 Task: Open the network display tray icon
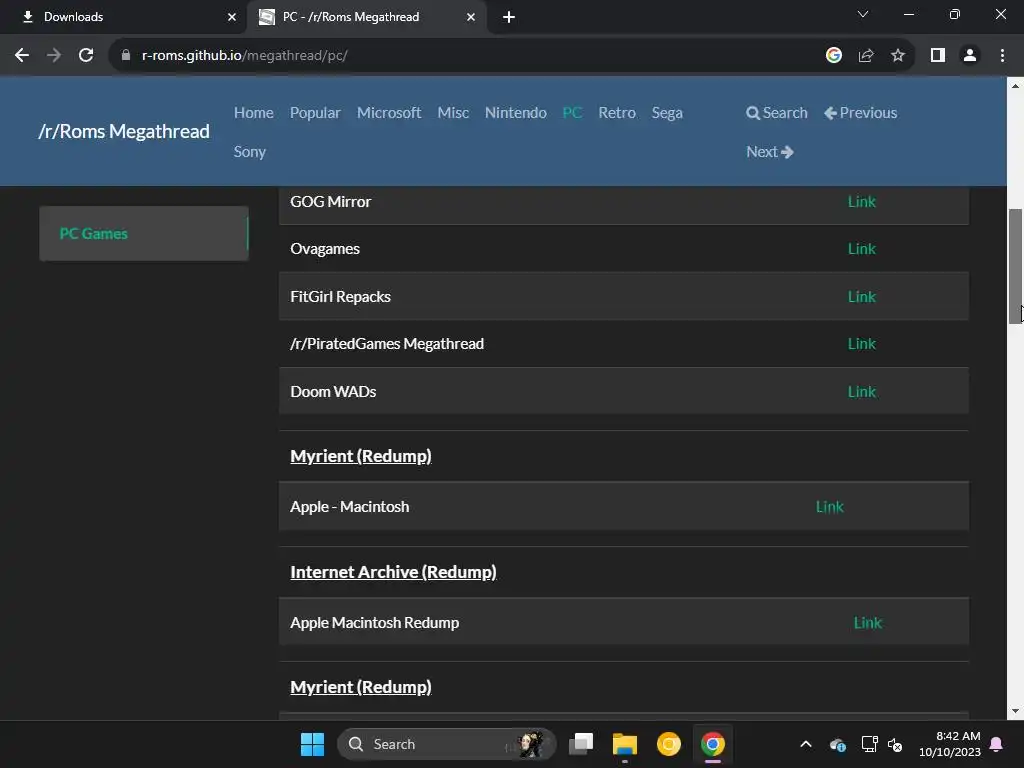tap(869, 744)
